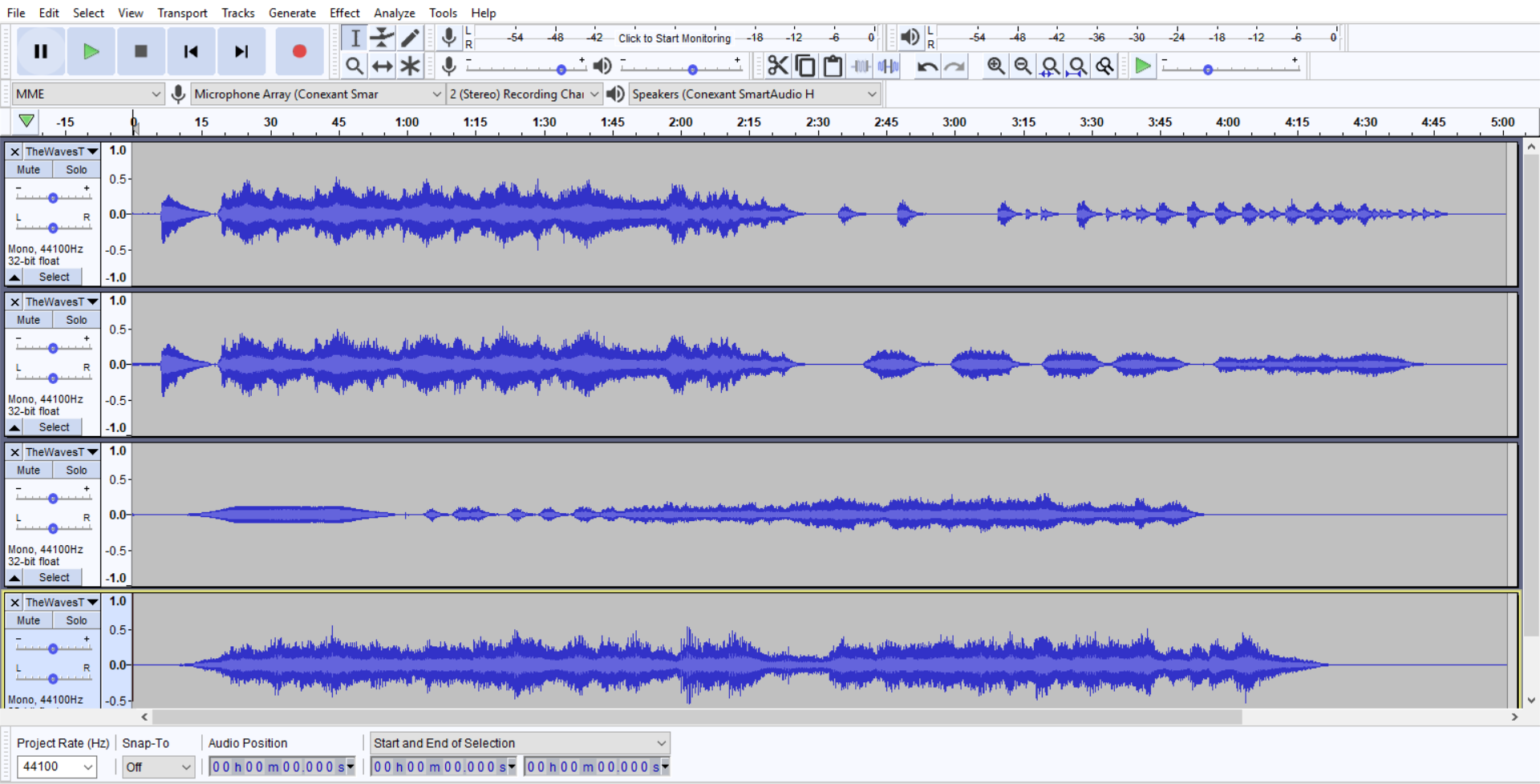The width and height of the screenshot is (1540, 784).
Task: Close the first TheWavesT track
Action: click(14, 152)
